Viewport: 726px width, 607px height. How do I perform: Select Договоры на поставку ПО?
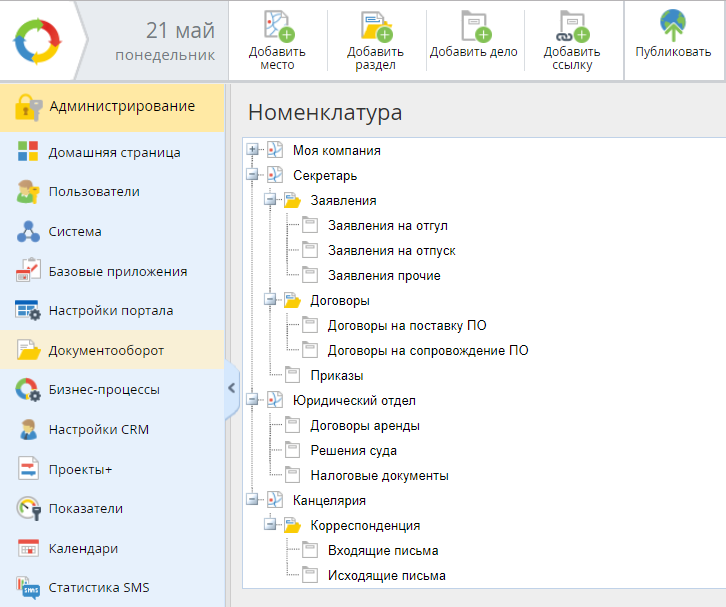[x=407, y=325]
